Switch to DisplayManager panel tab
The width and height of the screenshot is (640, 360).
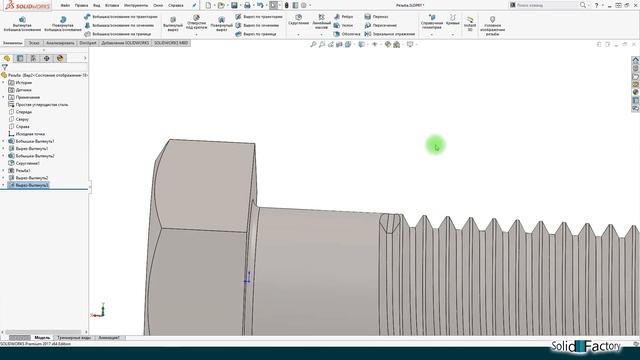(x=60, y=58)
